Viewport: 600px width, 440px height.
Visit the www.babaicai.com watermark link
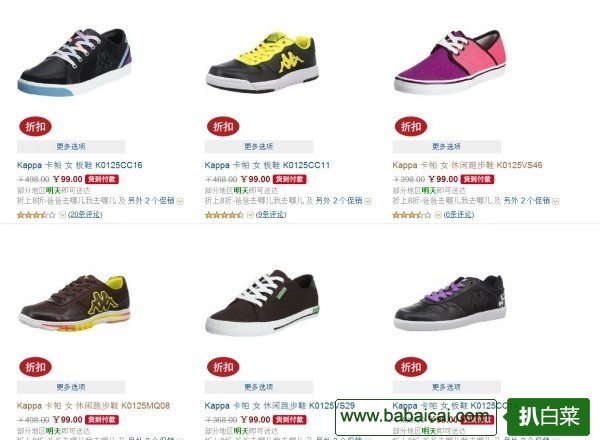pyautogui.click(x=416, y=417)
